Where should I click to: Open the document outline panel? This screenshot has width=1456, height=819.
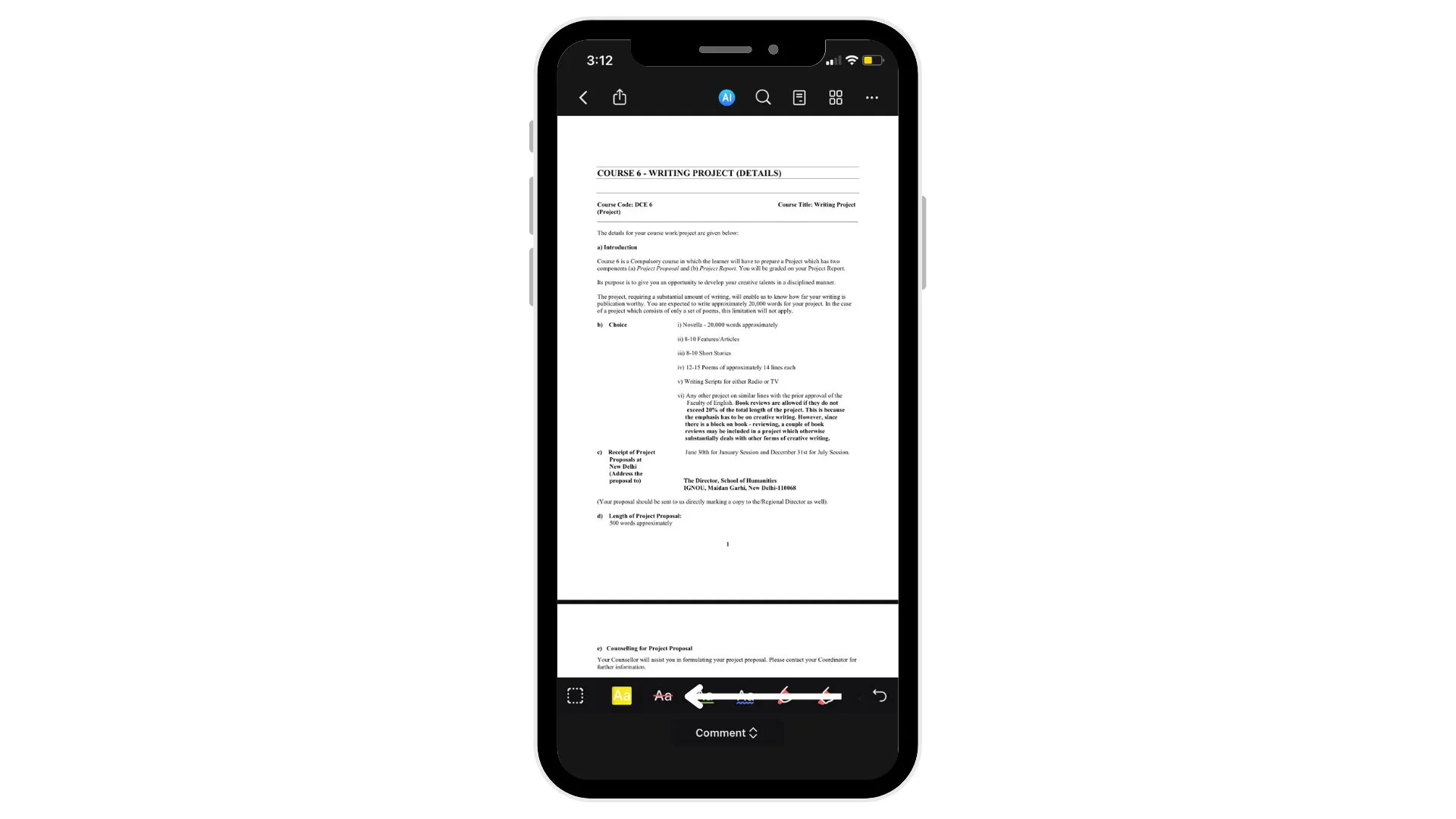[x=799, y=97]
